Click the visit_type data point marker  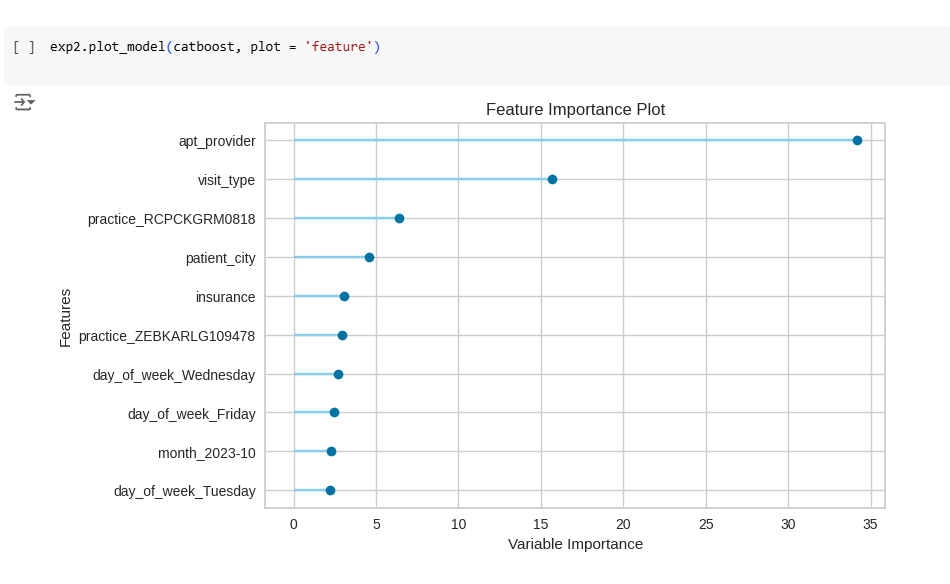(552, 179)
